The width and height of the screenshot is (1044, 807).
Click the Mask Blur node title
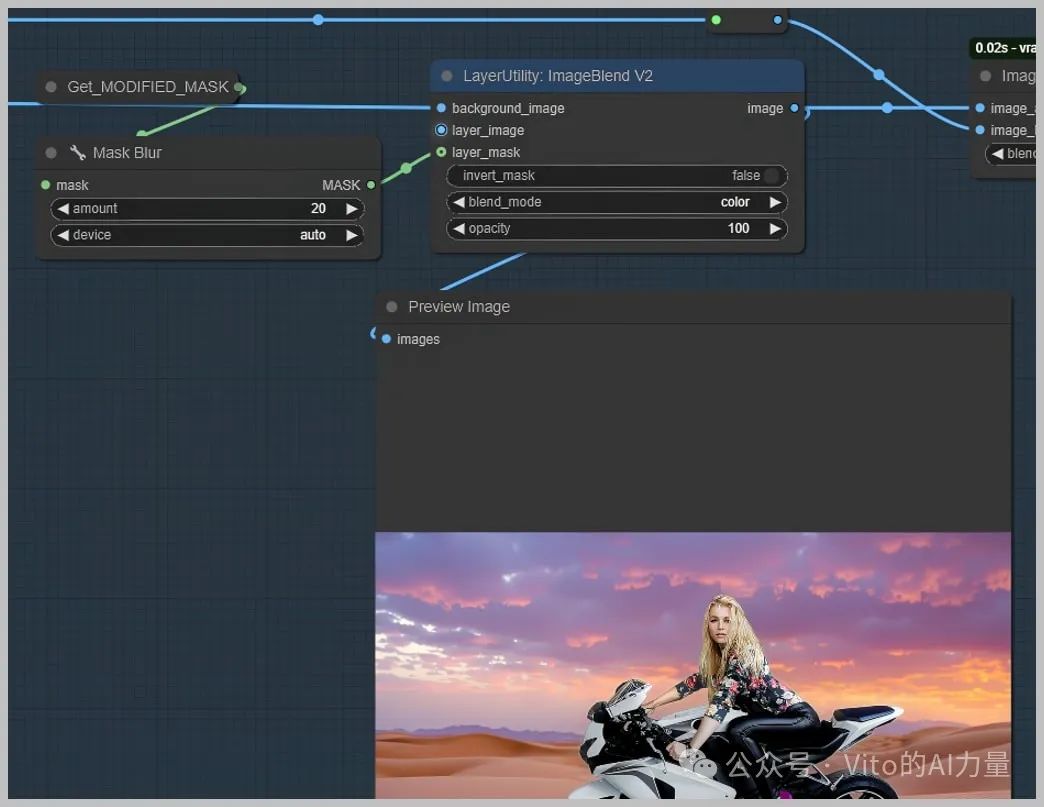point(127,152)
